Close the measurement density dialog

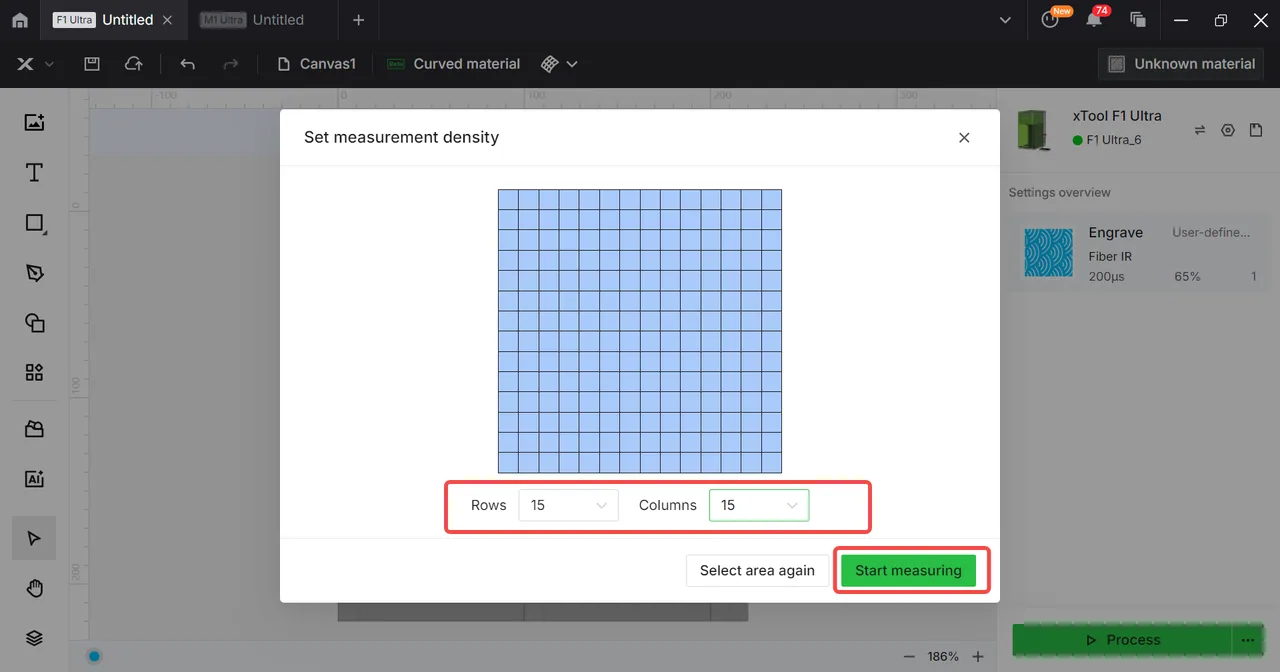point(964,138)
